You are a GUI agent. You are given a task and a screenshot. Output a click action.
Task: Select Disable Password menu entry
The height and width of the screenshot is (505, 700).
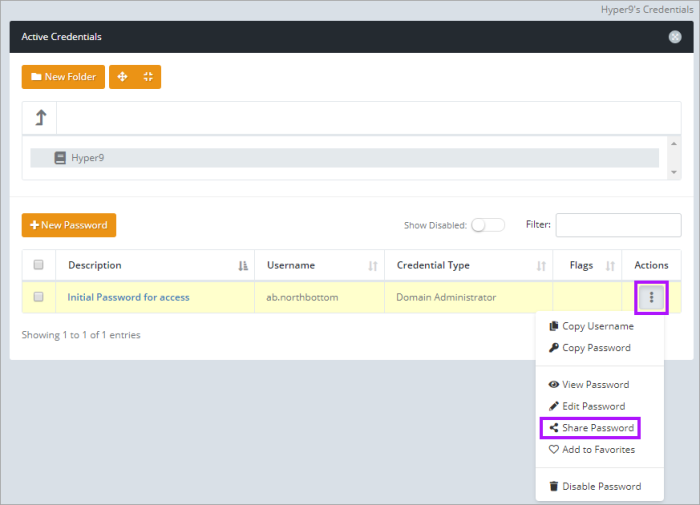point(595,486)
